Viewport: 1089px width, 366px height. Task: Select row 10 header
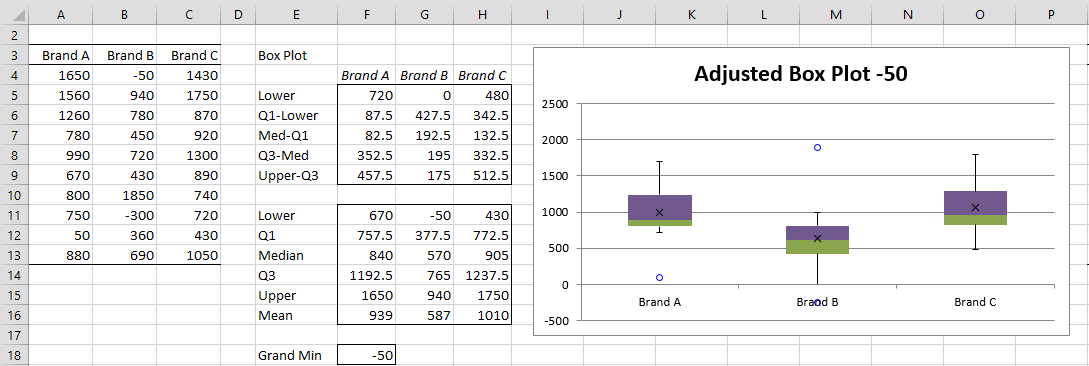coord(15,196)
